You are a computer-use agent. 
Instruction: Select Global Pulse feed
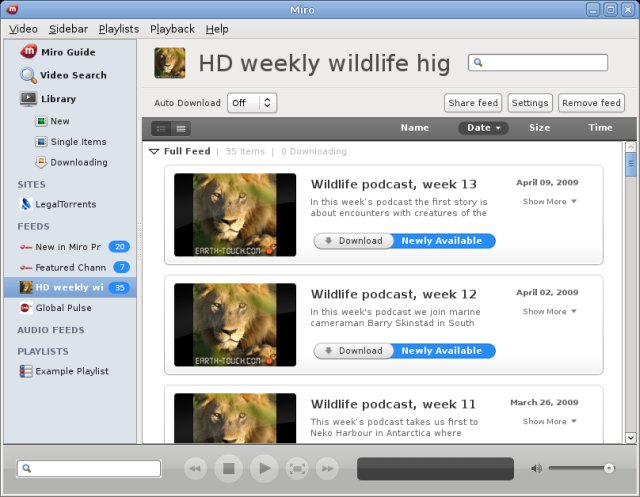pyautogui.click(x=56, y=308)
